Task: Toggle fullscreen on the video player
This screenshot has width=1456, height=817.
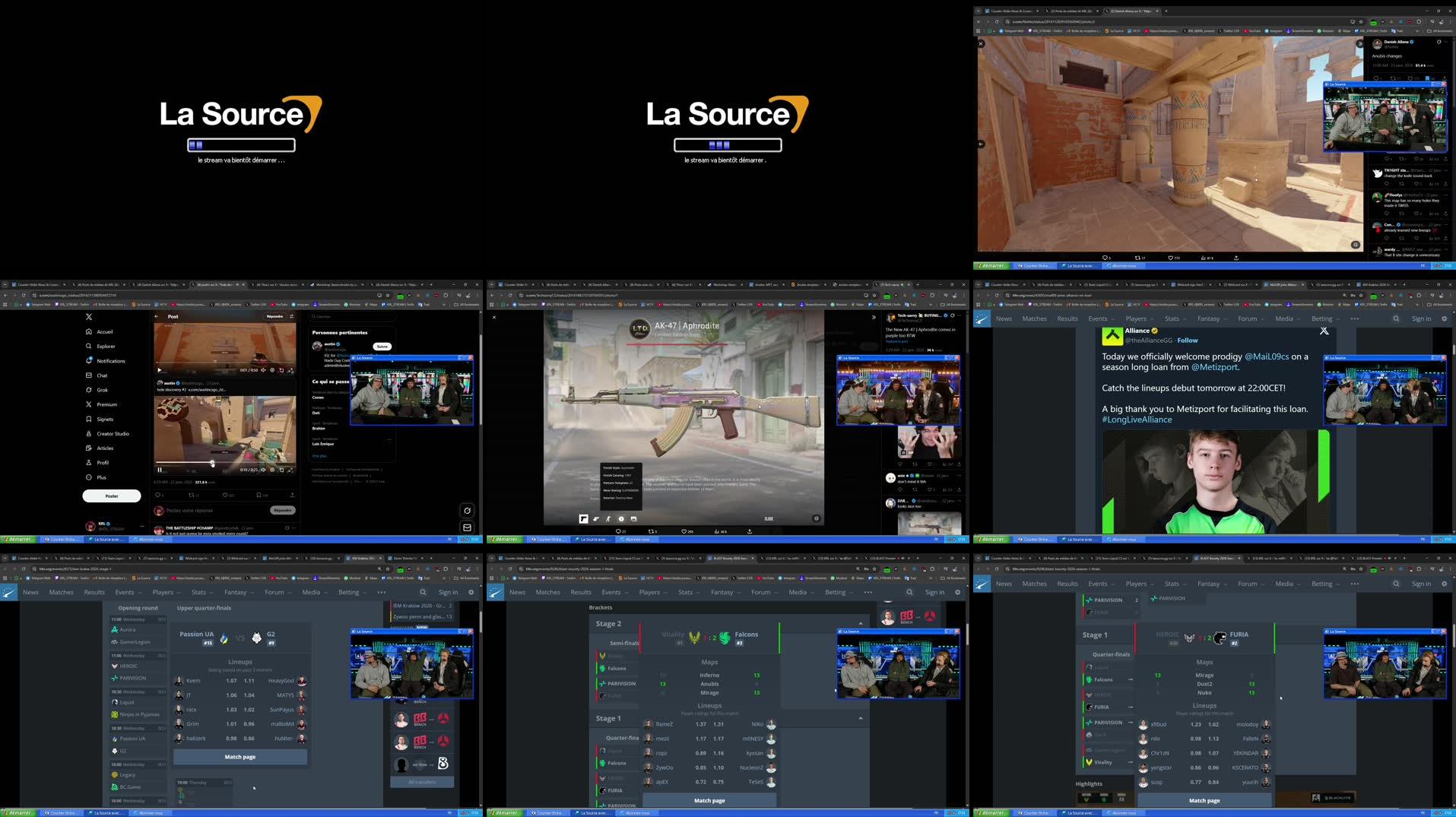Action: click(291, 471)
